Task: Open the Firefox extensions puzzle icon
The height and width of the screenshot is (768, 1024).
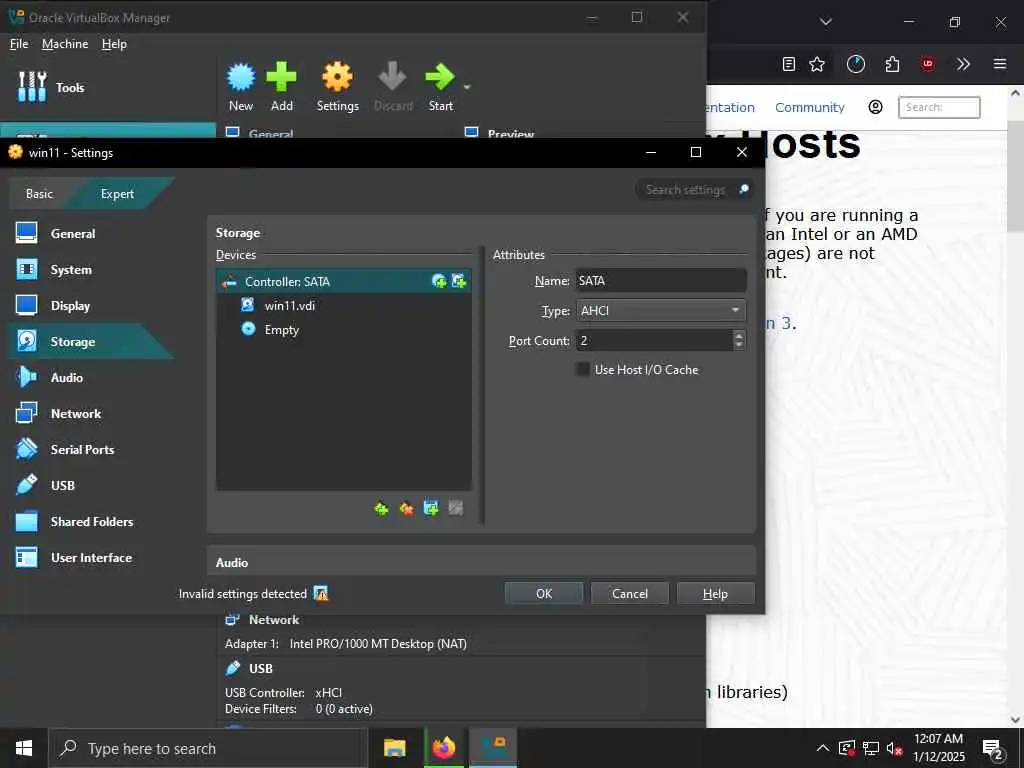Action: pyautogui.click(x=892, y=64)
